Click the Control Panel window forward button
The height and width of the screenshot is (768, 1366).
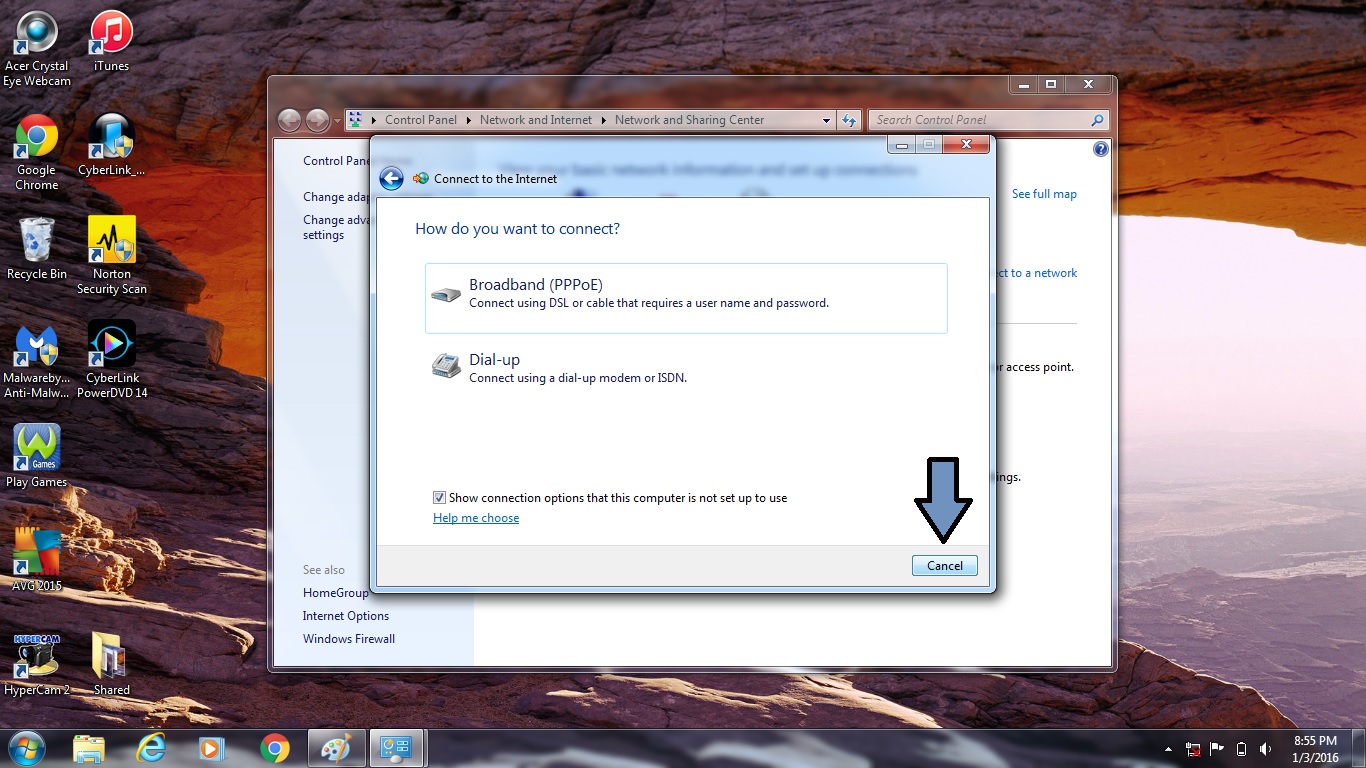click(x=317, y=120)
